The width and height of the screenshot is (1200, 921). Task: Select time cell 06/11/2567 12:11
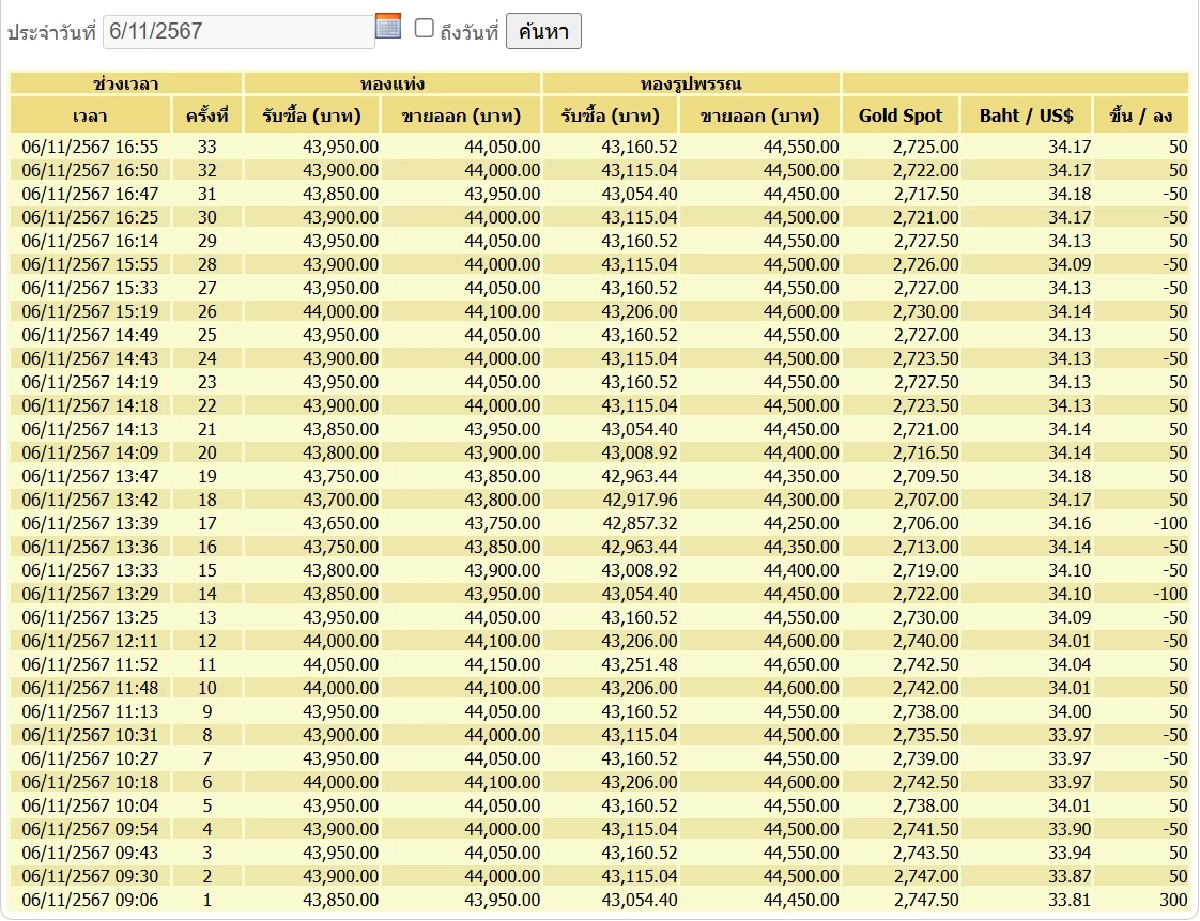[x=90, y=641]
